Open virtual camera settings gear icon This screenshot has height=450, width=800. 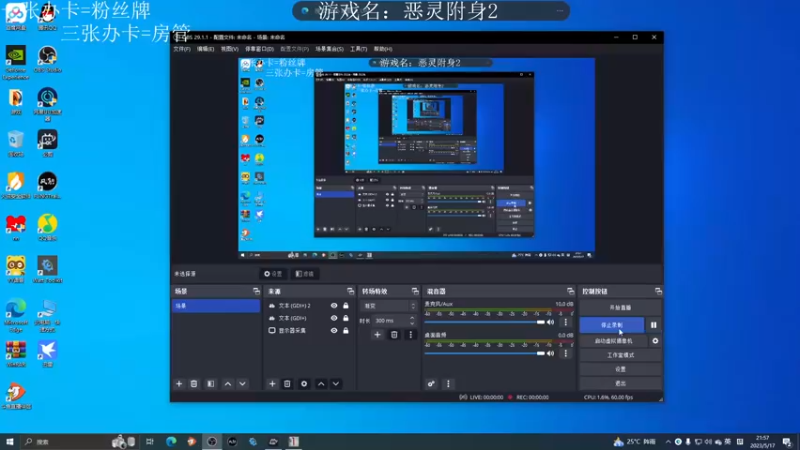[x=655, y=341]
